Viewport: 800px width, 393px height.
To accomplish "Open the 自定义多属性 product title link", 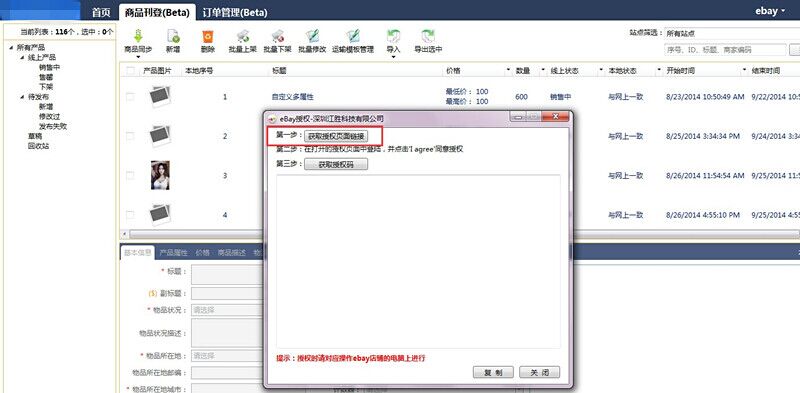I will click(292, 96).
